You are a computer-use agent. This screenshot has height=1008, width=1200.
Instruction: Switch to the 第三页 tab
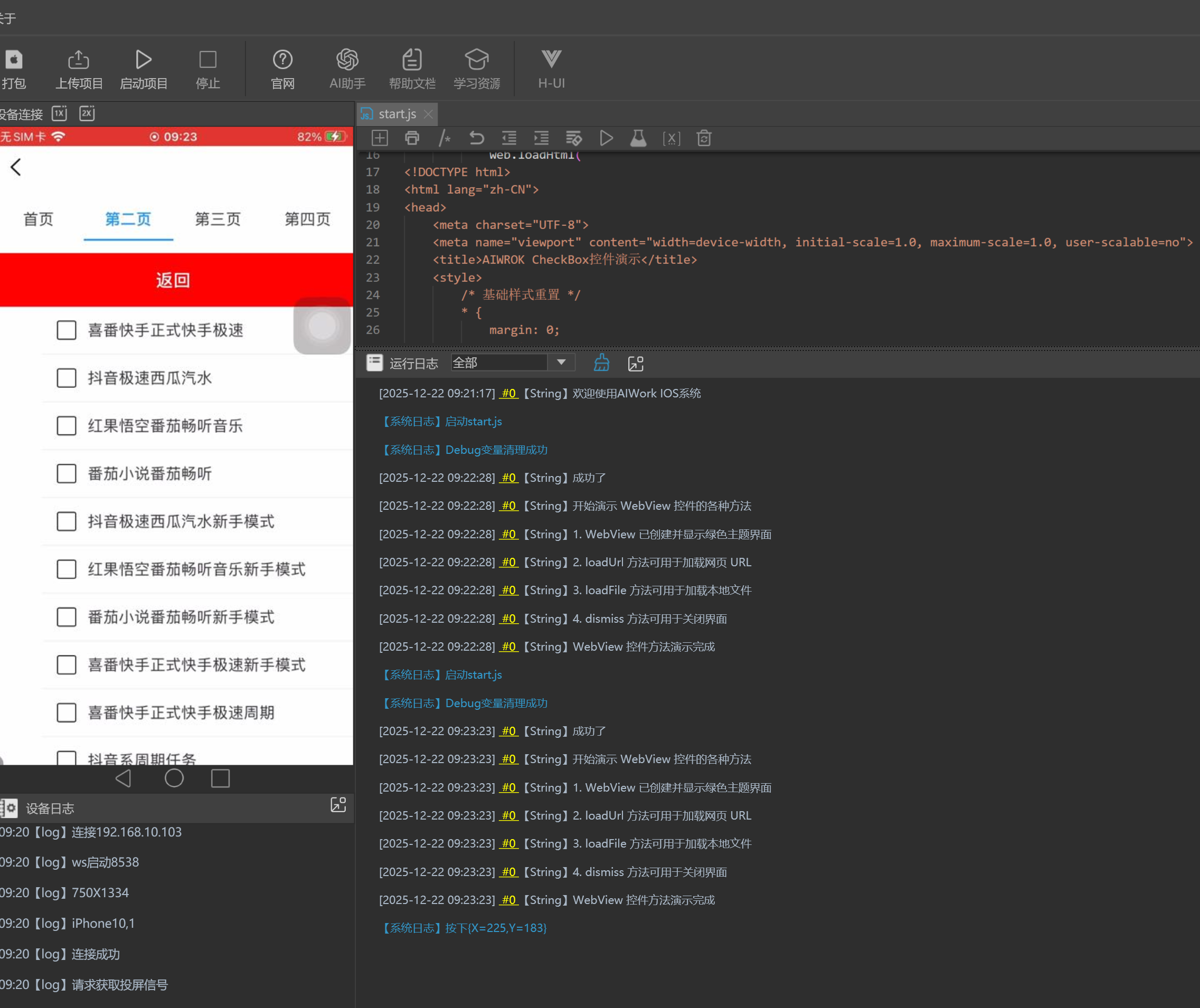(218, 219)
